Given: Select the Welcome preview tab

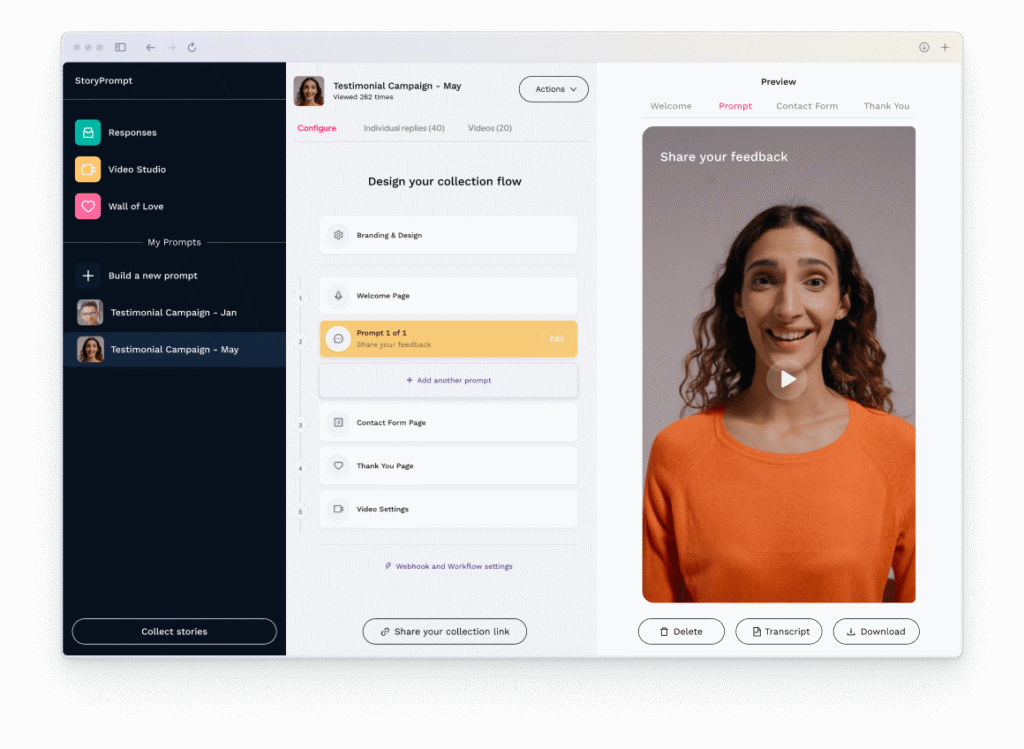Looking at the screenshot, I should (671, 106).
